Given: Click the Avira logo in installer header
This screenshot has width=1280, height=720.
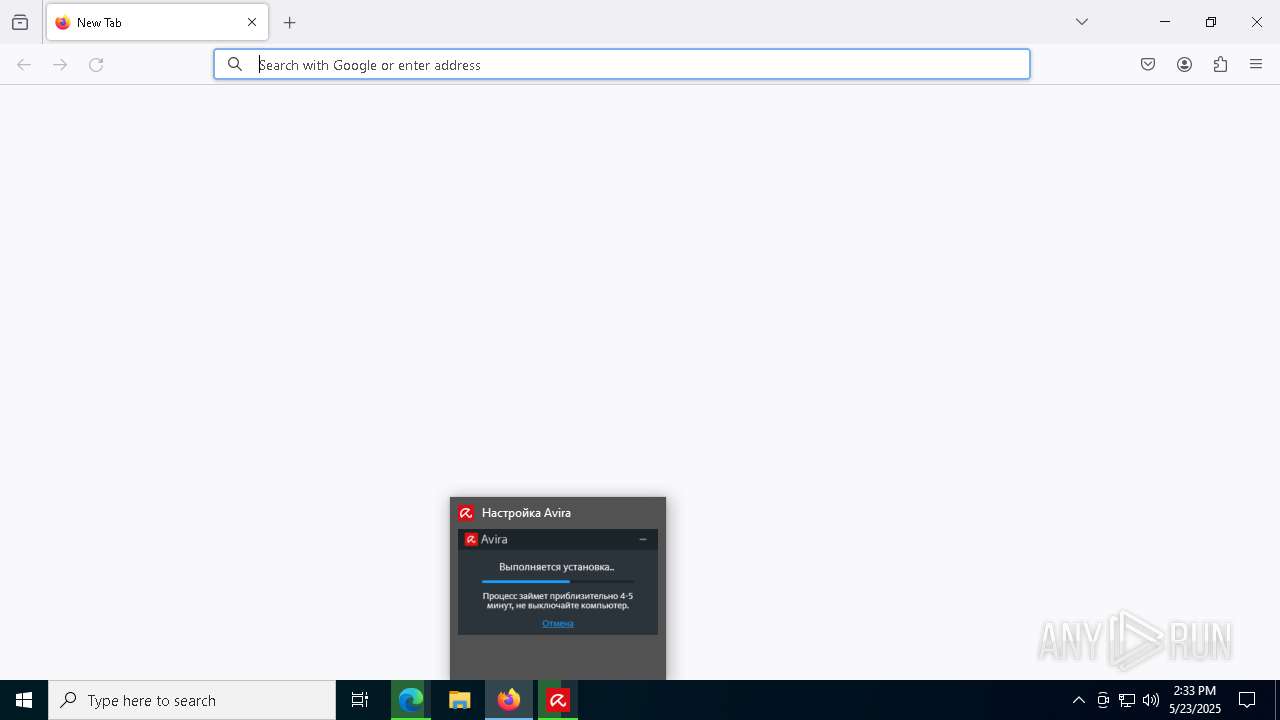Looking at the screenshot, I should [471, 539].
